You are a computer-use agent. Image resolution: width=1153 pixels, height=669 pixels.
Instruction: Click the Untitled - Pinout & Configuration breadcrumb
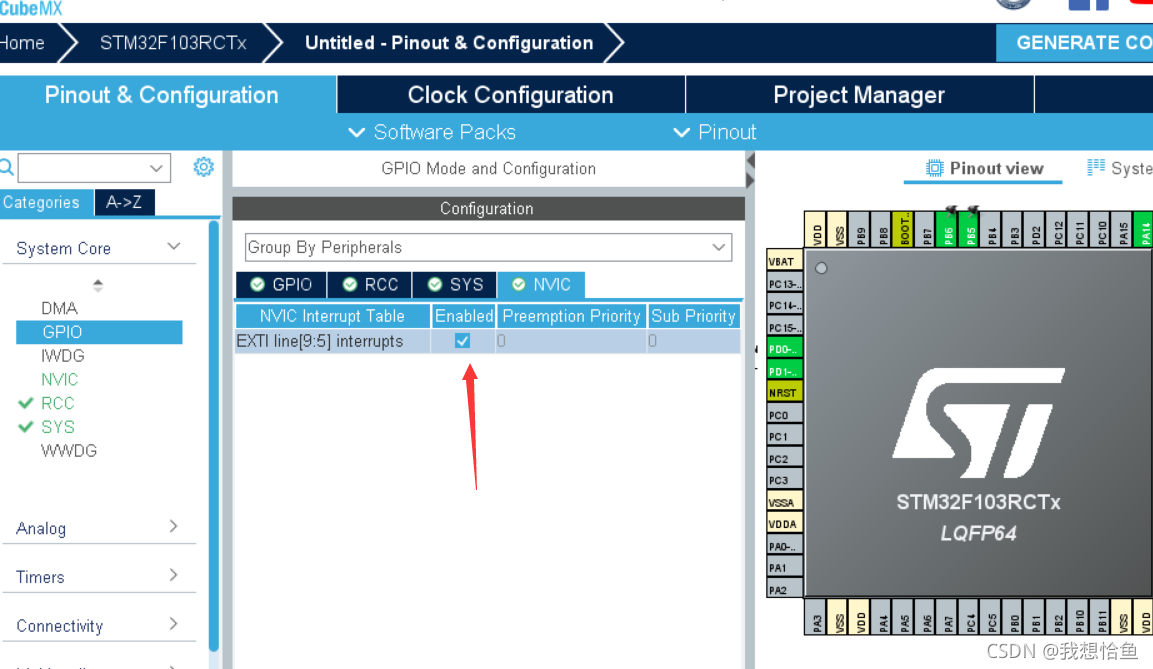[x=449, y=43]
